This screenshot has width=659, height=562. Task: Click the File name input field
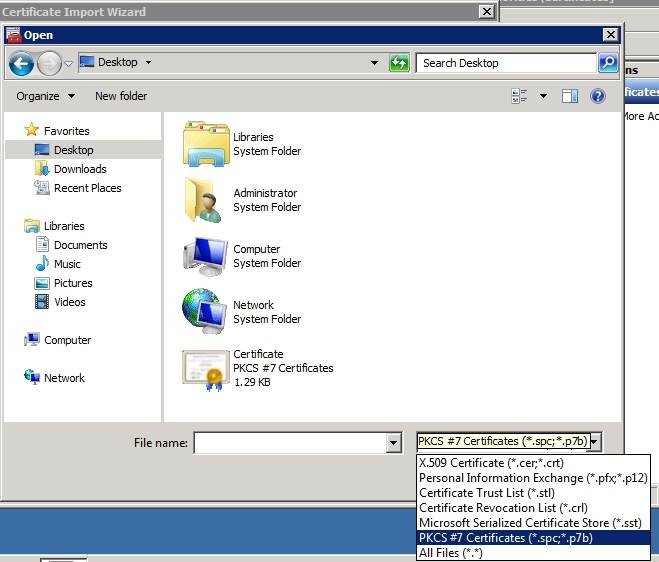tap(290, 443)
